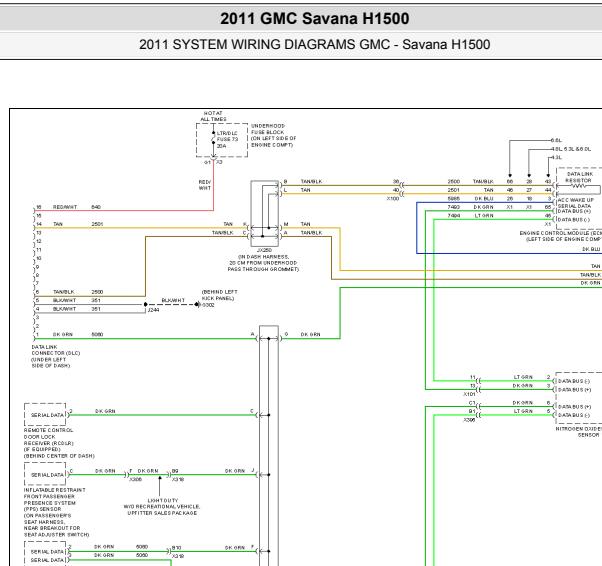
Task: Click the RCDLR 'SERIAL DATA' box
Action: point(45,415)
